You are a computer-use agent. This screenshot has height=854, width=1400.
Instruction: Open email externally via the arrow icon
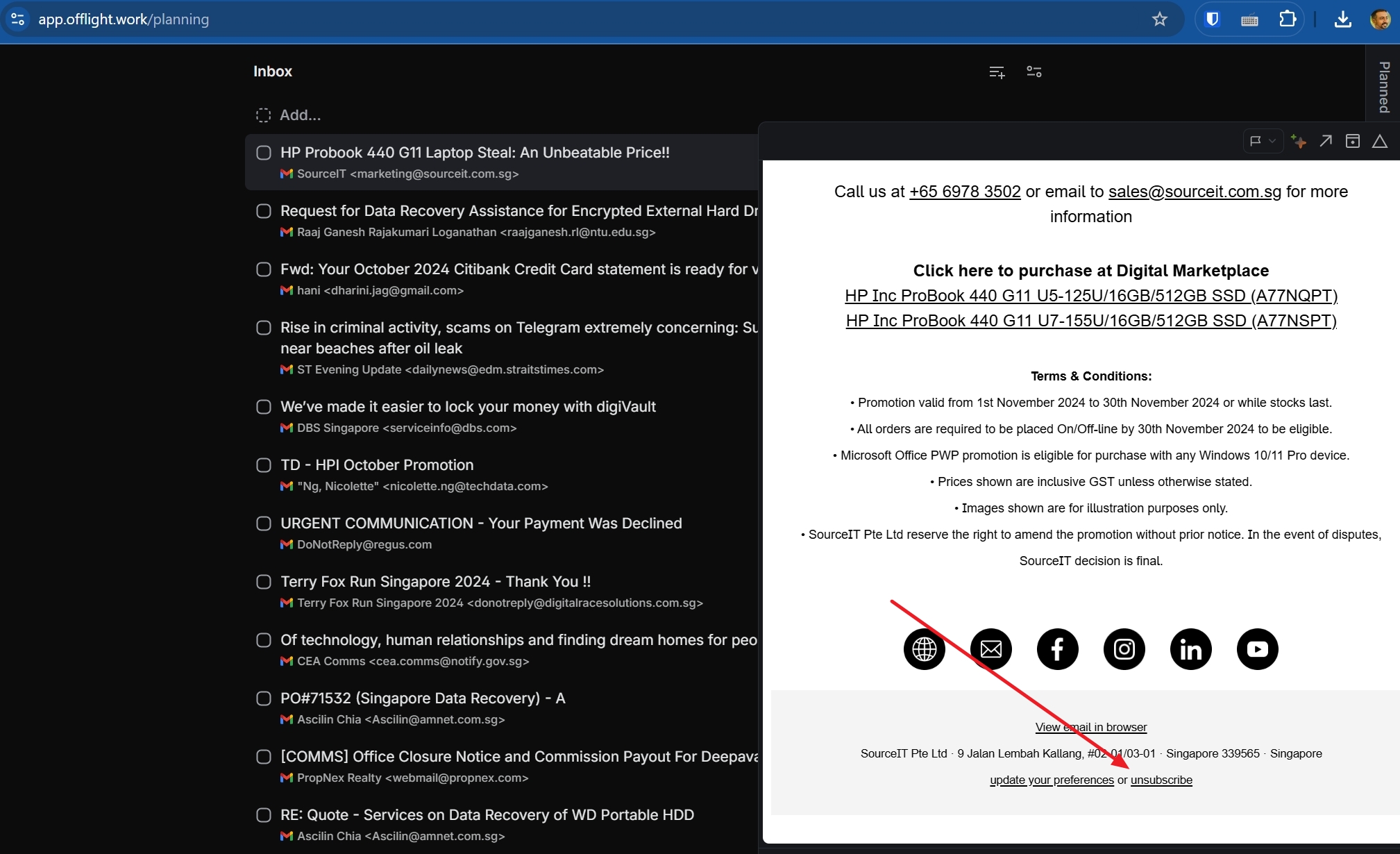(1326, 142)
